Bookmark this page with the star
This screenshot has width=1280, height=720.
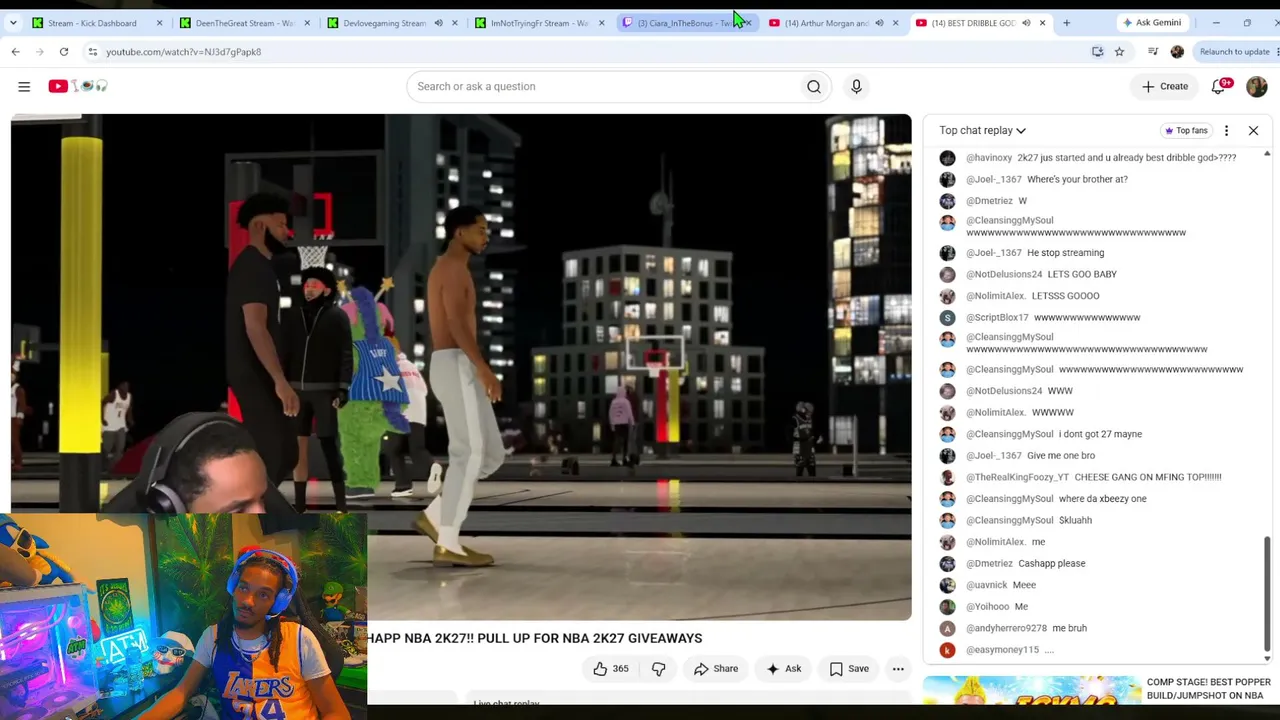[x=1119, y=52]
